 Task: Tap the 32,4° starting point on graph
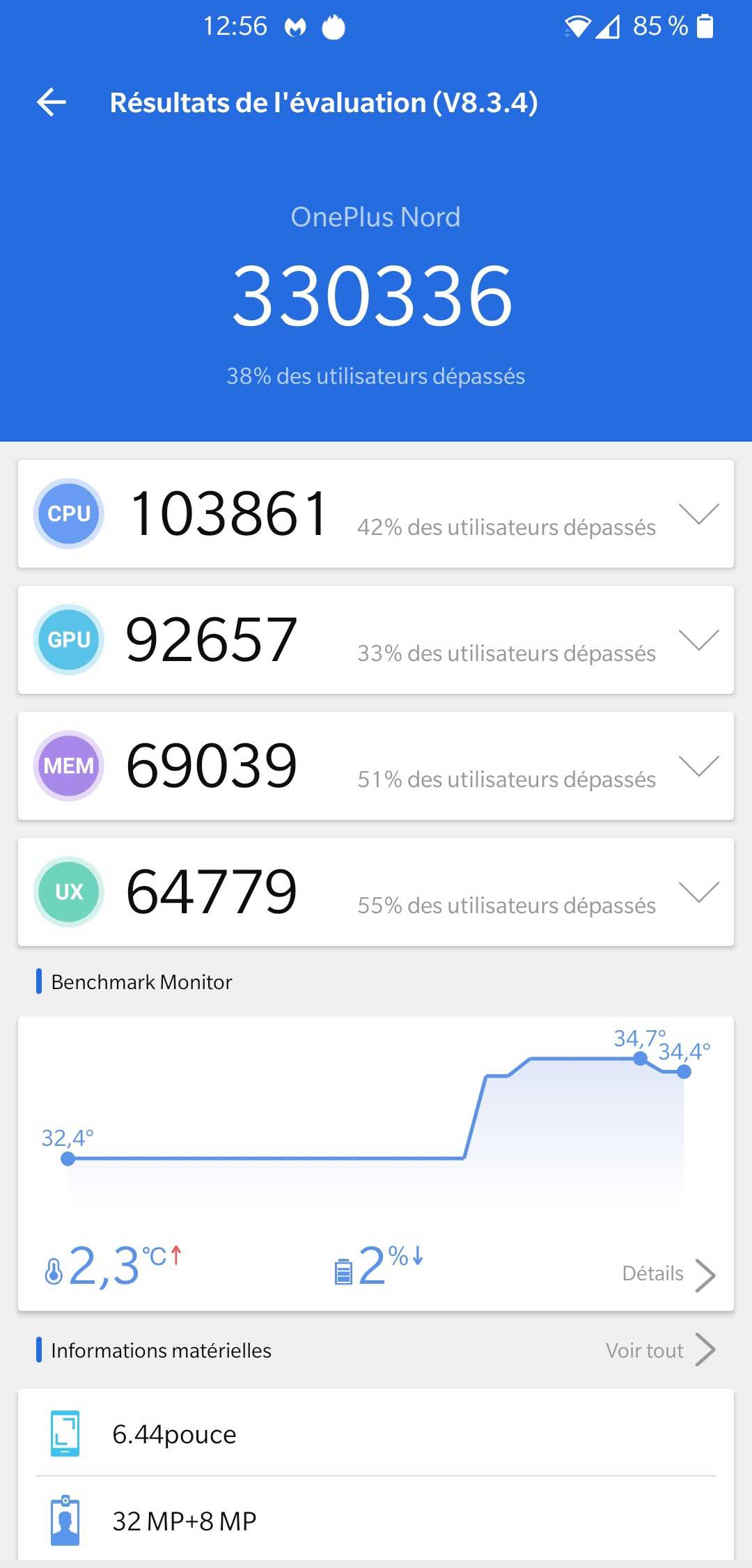[68, 1158]
